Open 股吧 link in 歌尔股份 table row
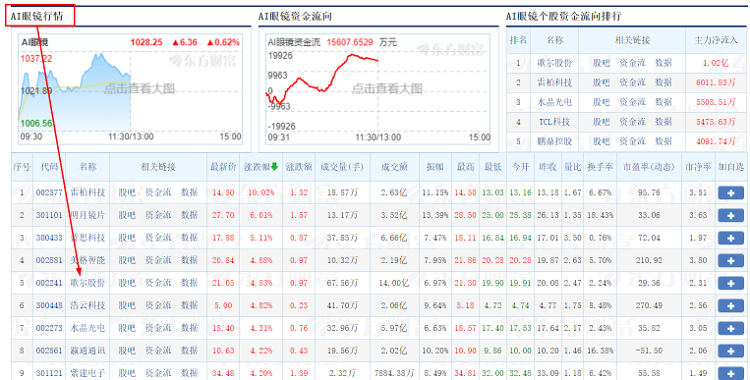Viewport: 750px width, 380px height. (x=127, y=283)
